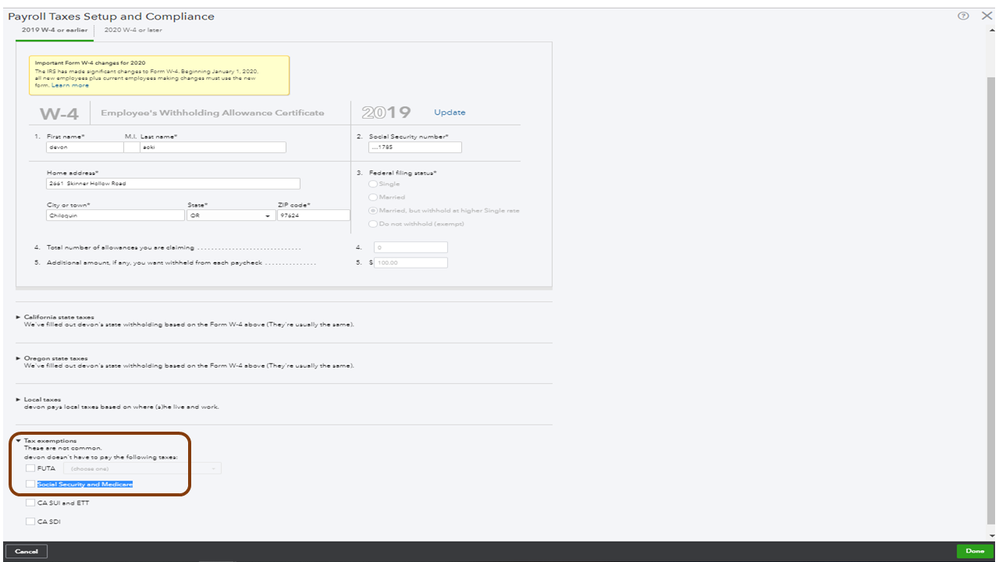Click the ZIP code field
Screen dimensions: 999x562
(313, 215)
